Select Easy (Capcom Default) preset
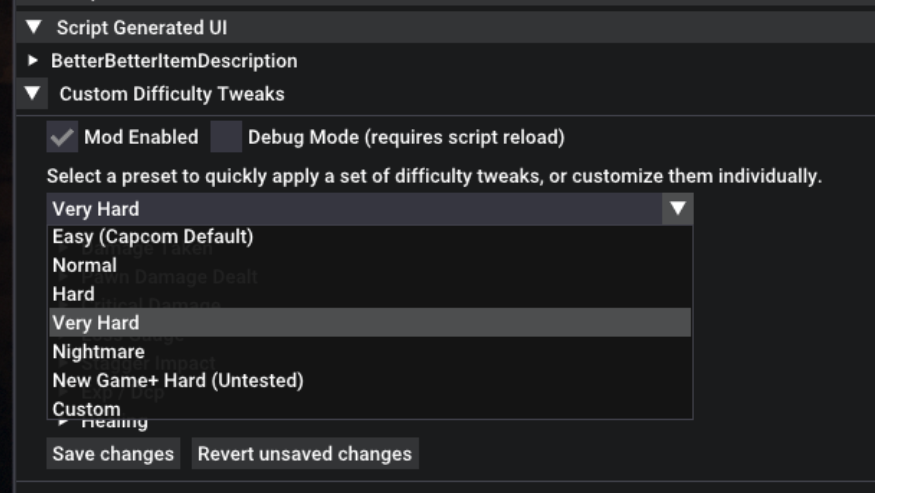Image resolution: width=915 pixels, height=493 pixels. pos(153,237)
